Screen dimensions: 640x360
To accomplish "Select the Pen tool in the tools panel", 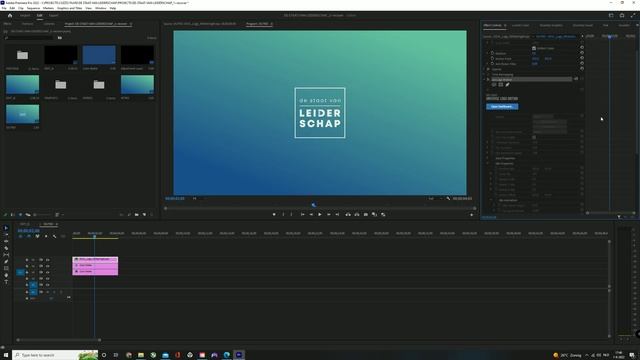I will tap(6, 262).
